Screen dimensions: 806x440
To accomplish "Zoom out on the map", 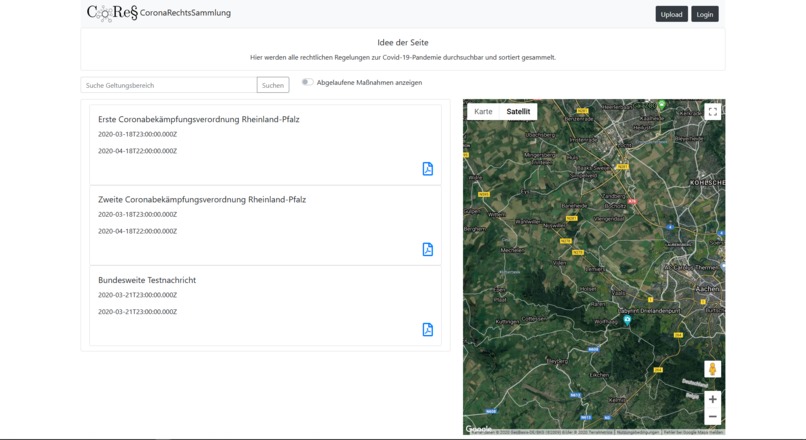I will click(x=712, y=416).
